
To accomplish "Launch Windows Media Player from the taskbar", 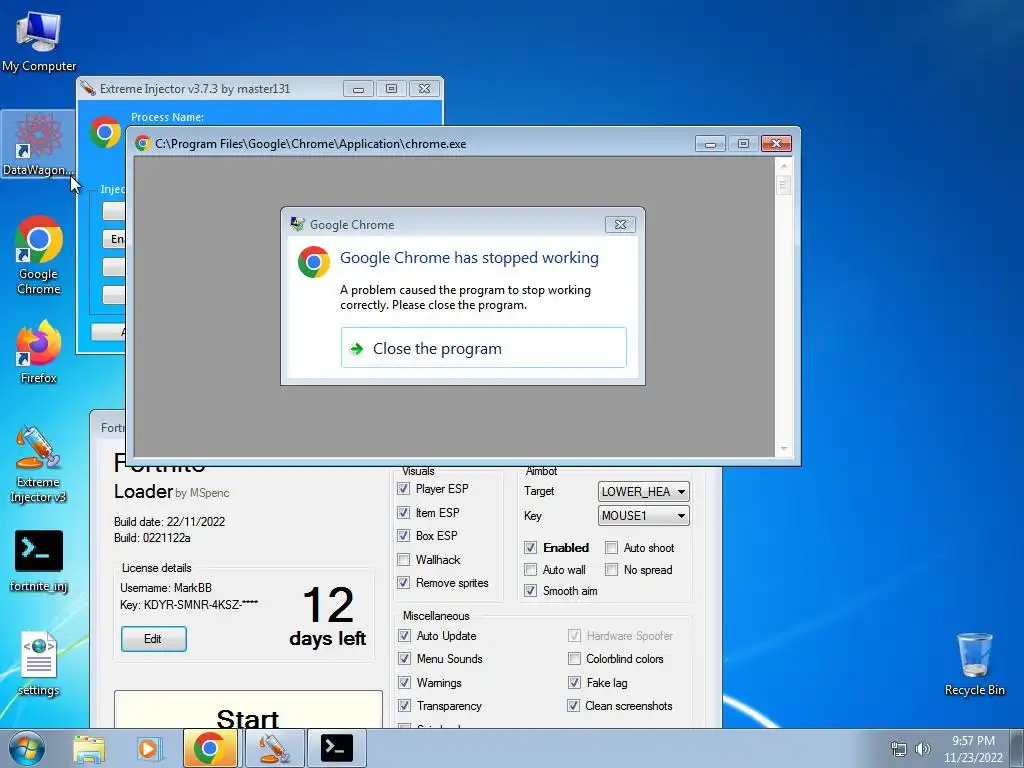I will (x=149, y=748).
